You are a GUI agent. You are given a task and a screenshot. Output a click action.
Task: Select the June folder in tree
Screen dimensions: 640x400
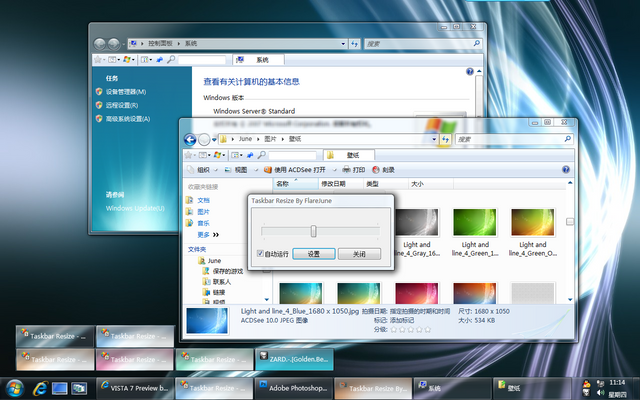click(210, 260)
